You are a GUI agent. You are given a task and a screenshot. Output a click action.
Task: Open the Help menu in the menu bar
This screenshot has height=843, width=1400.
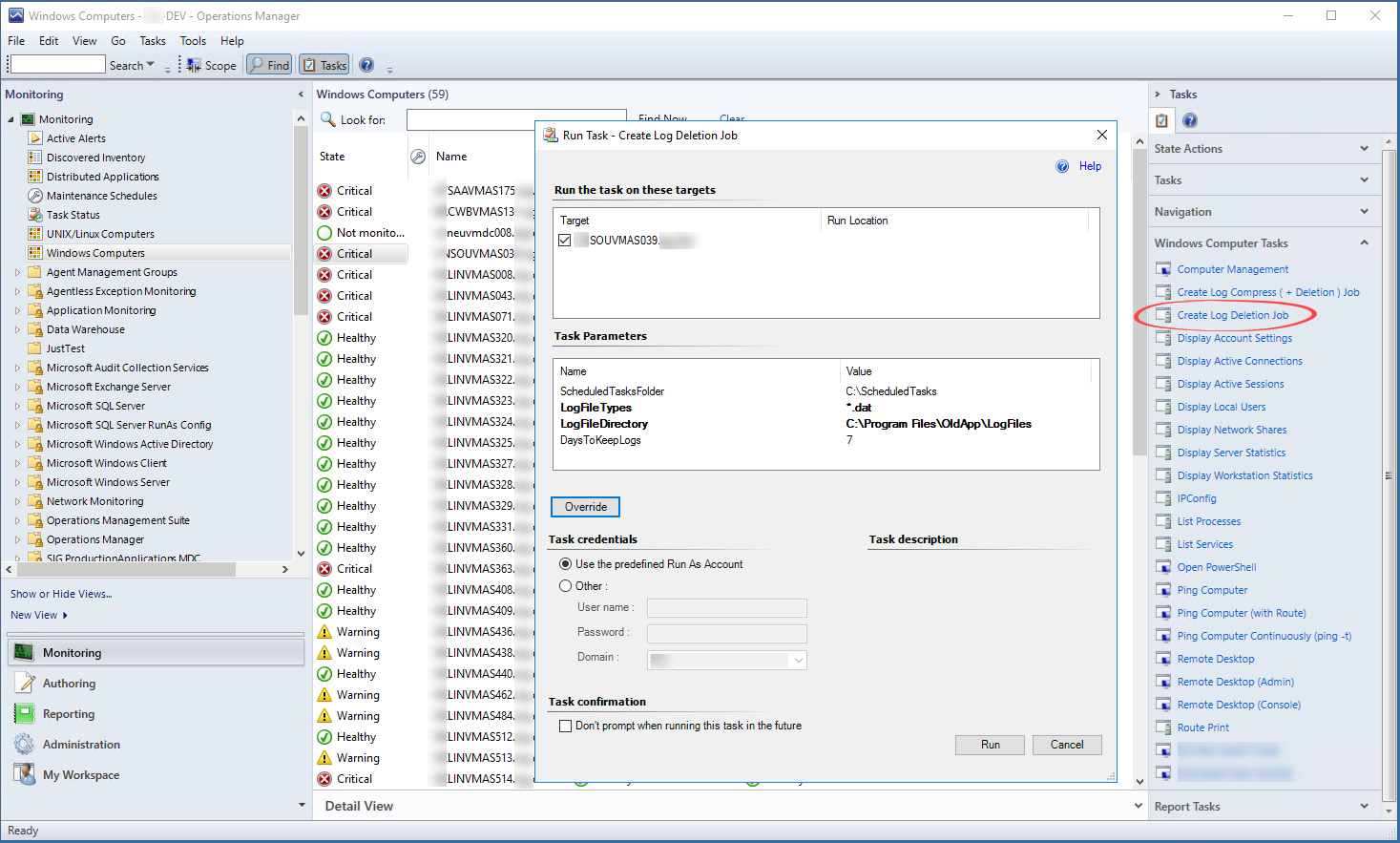point(232,41)
